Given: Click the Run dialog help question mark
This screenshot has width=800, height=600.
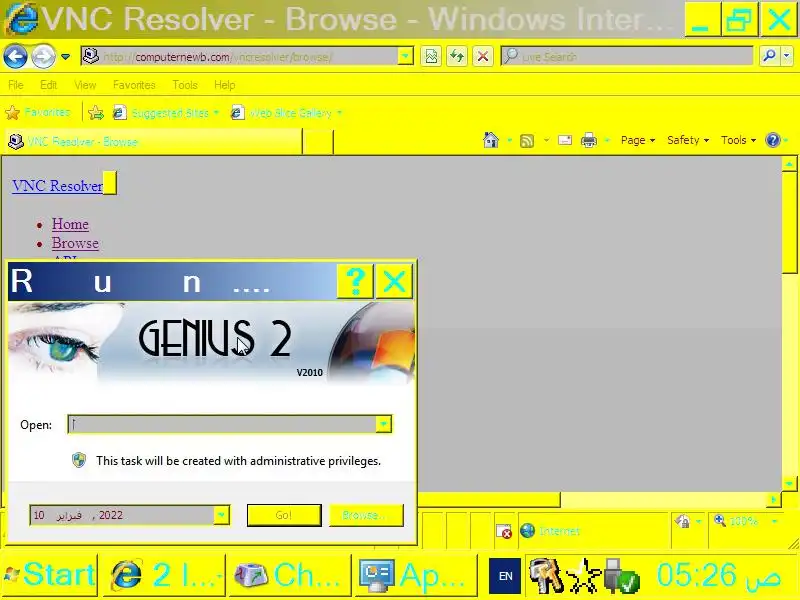Looking at the screenshot, I should pos(355,281).
